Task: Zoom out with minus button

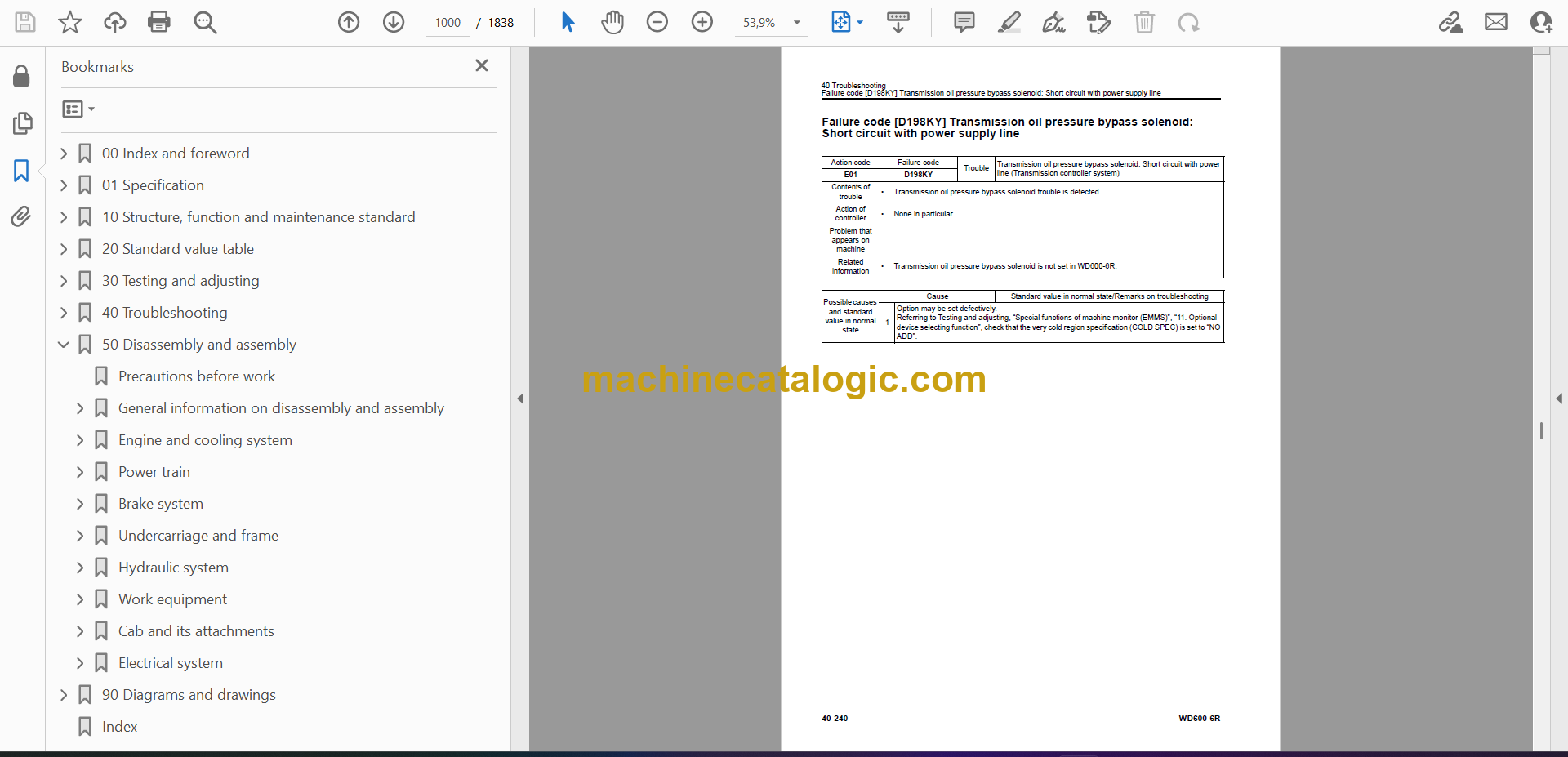Action: (x=657, y=22)
